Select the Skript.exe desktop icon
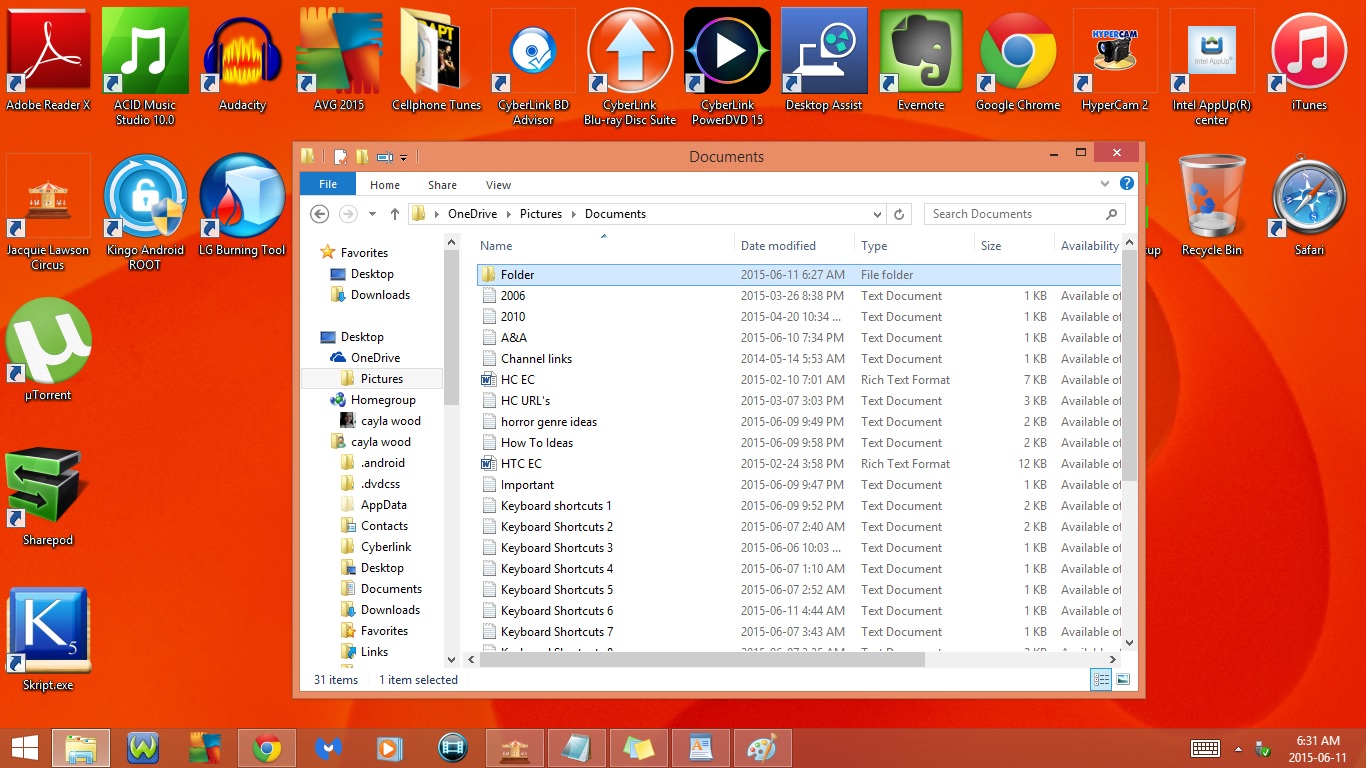 click(48, 640)
